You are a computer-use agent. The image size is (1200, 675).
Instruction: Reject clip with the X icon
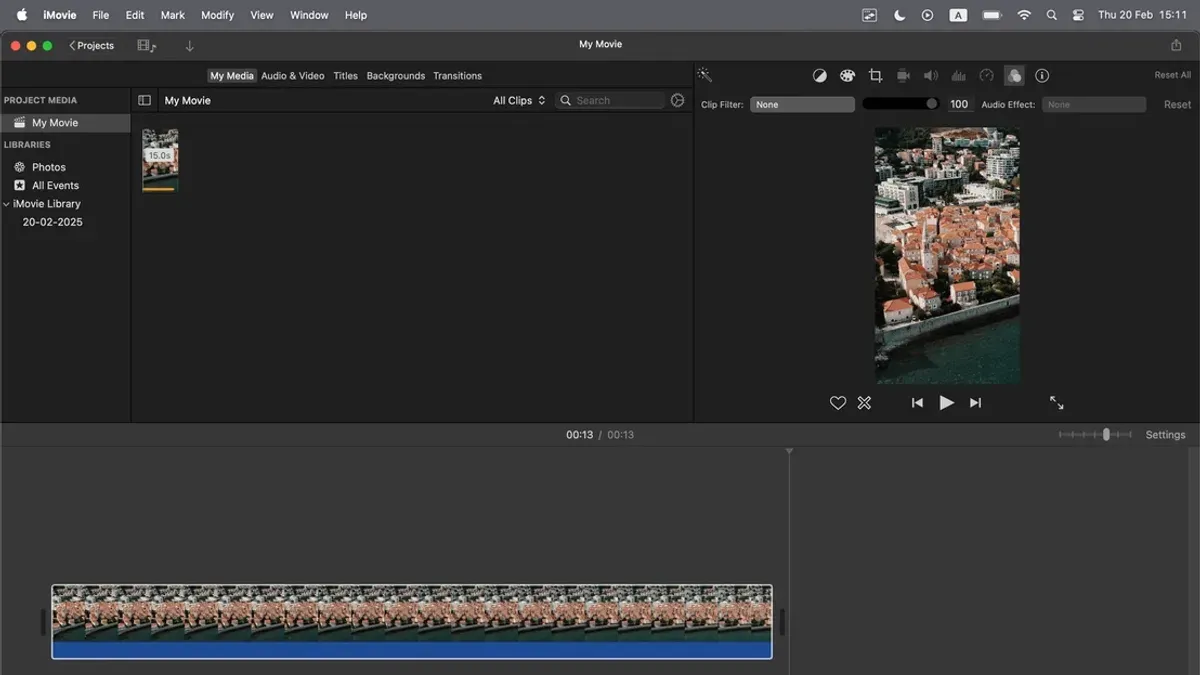[864, 403]
